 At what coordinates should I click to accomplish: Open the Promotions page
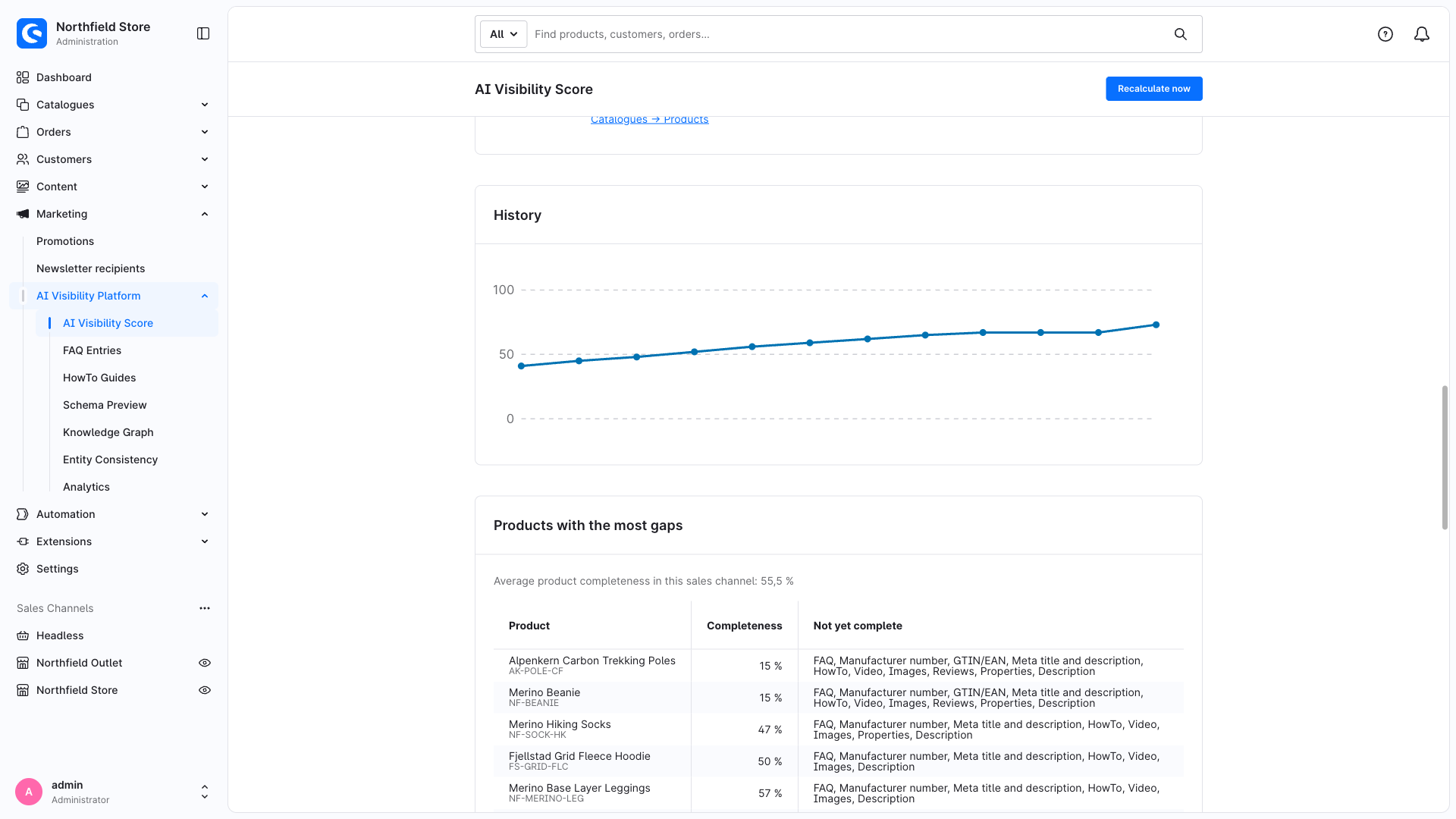click(65, 241)
